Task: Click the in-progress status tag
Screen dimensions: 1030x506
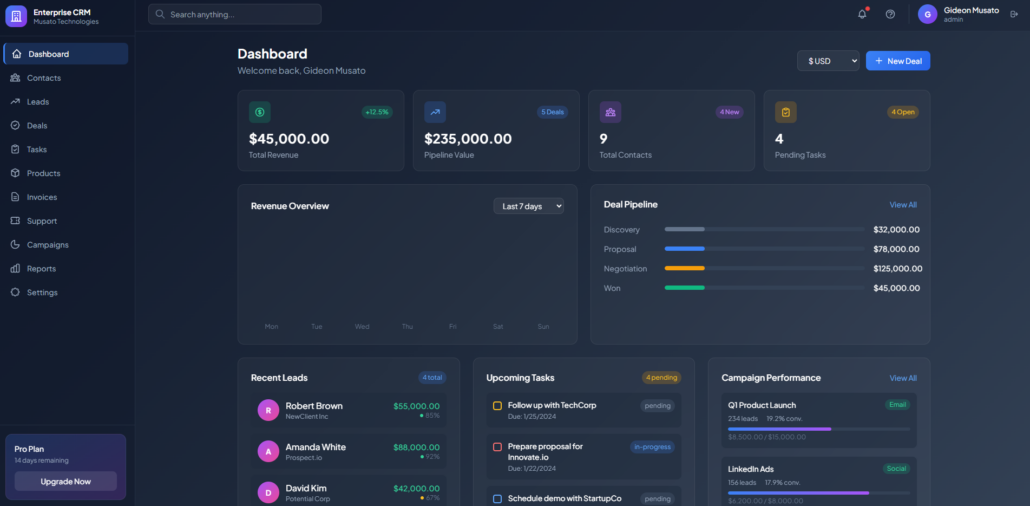Action: click(x=652, y=447)
